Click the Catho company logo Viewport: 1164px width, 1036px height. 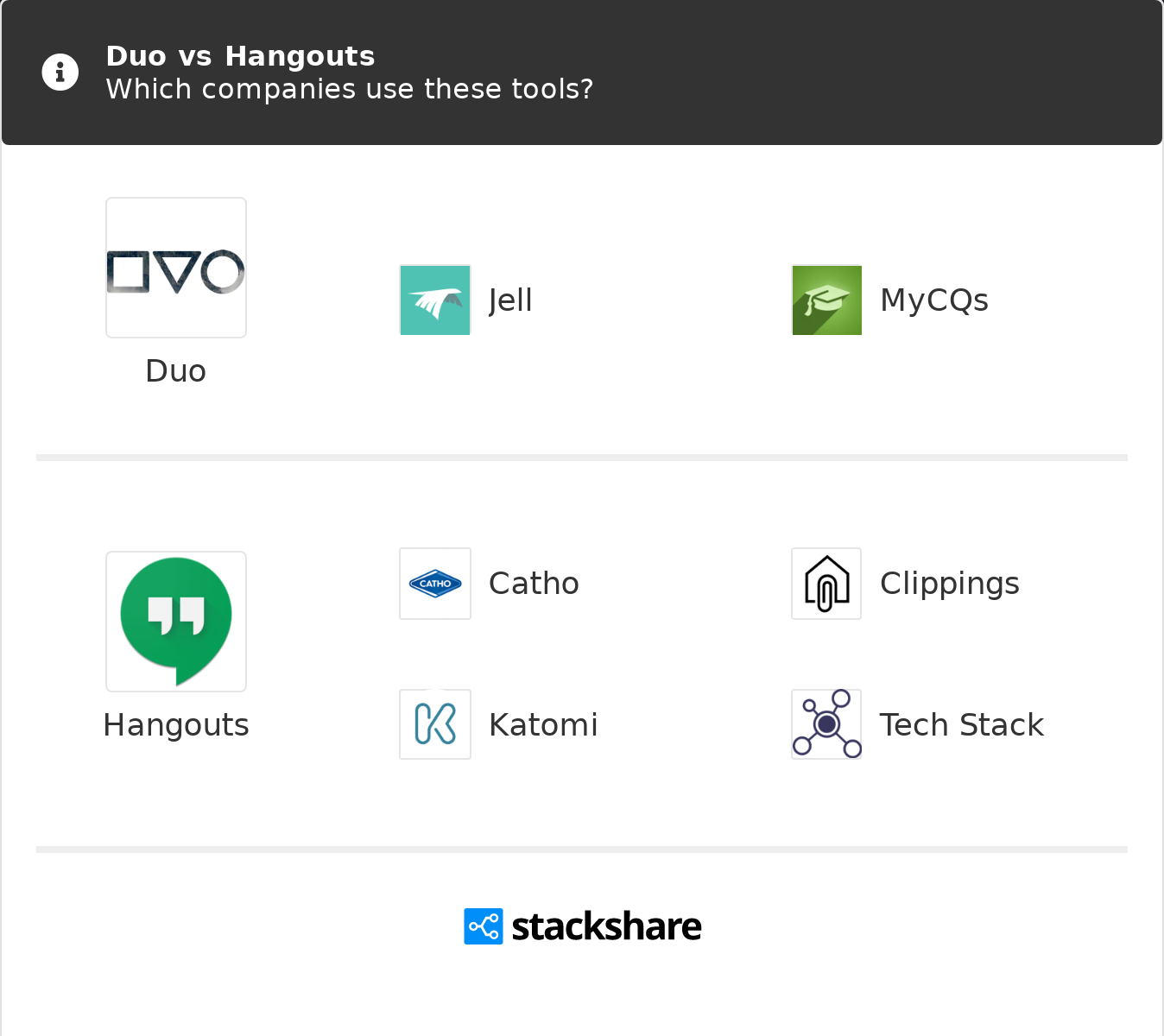click(435, 584)
